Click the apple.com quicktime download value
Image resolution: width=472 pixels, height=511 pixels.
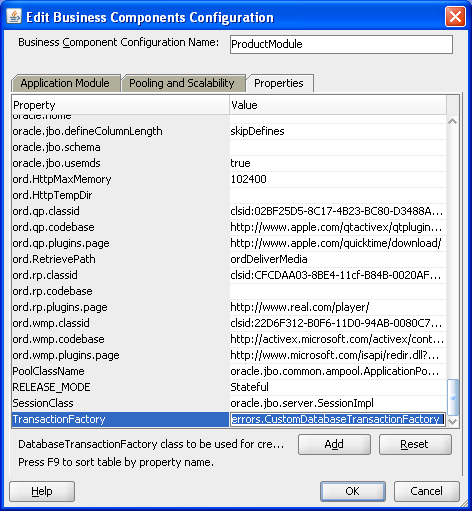coord(338,243)
